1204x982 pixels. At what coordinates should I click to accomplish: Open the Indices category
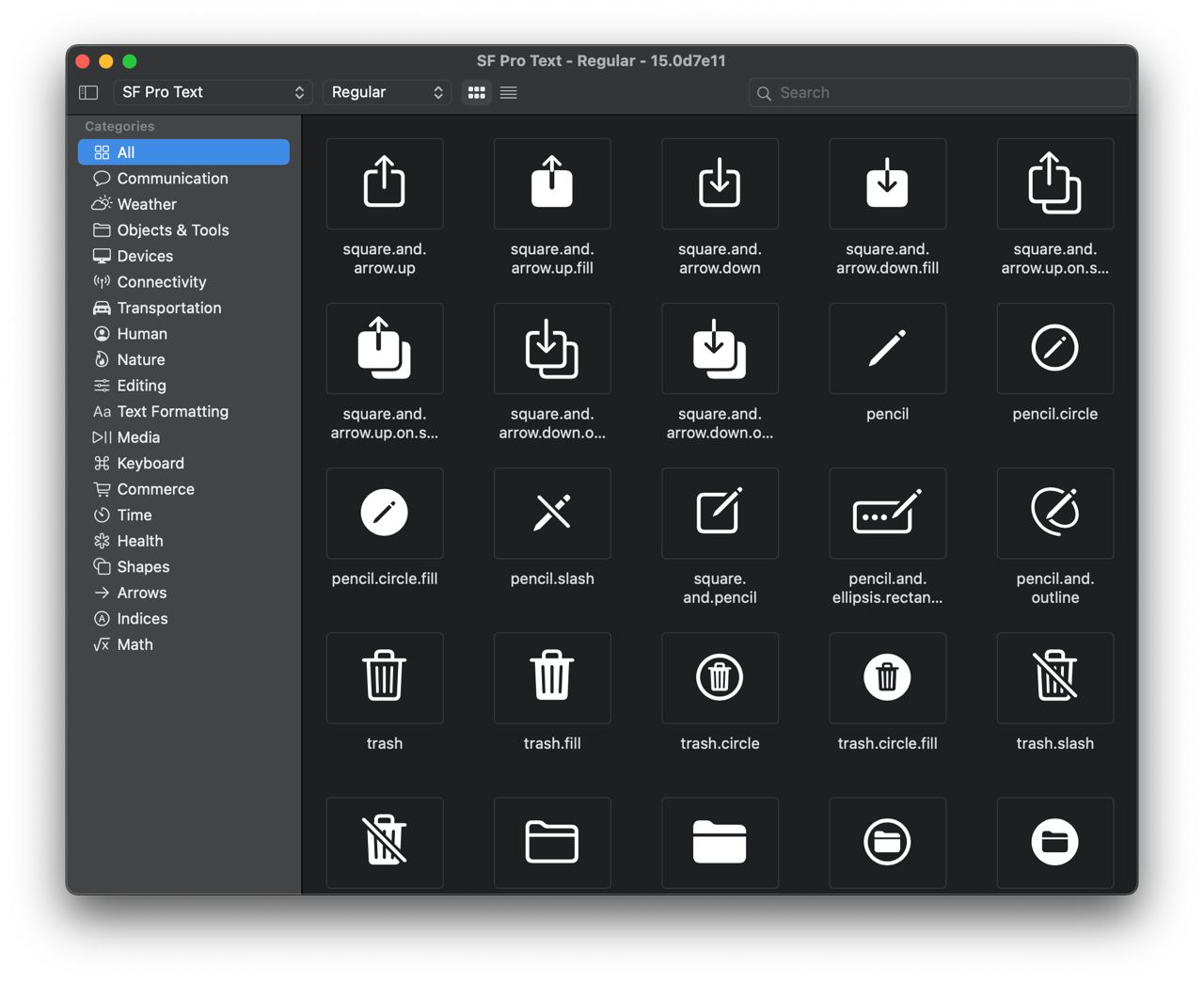(x=183, y=618)
